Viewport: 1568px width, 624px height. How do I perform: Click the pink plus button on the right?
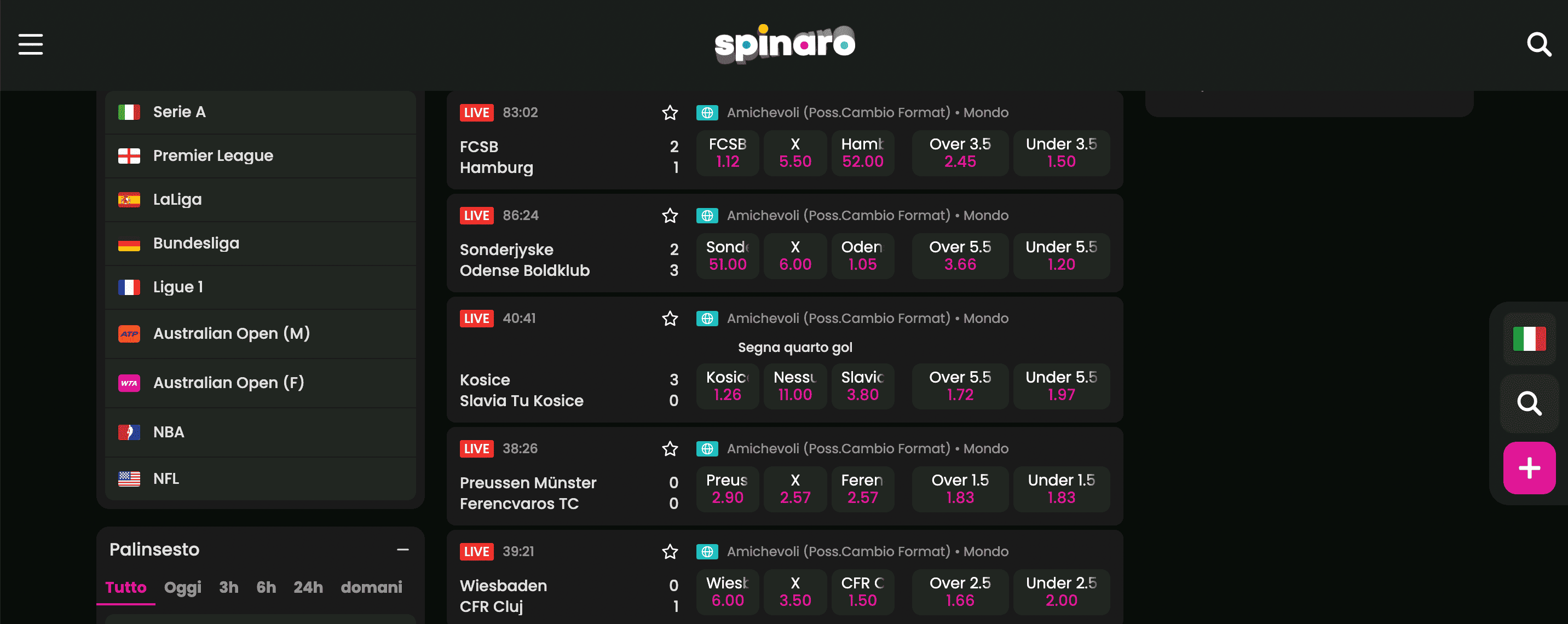1529,467
